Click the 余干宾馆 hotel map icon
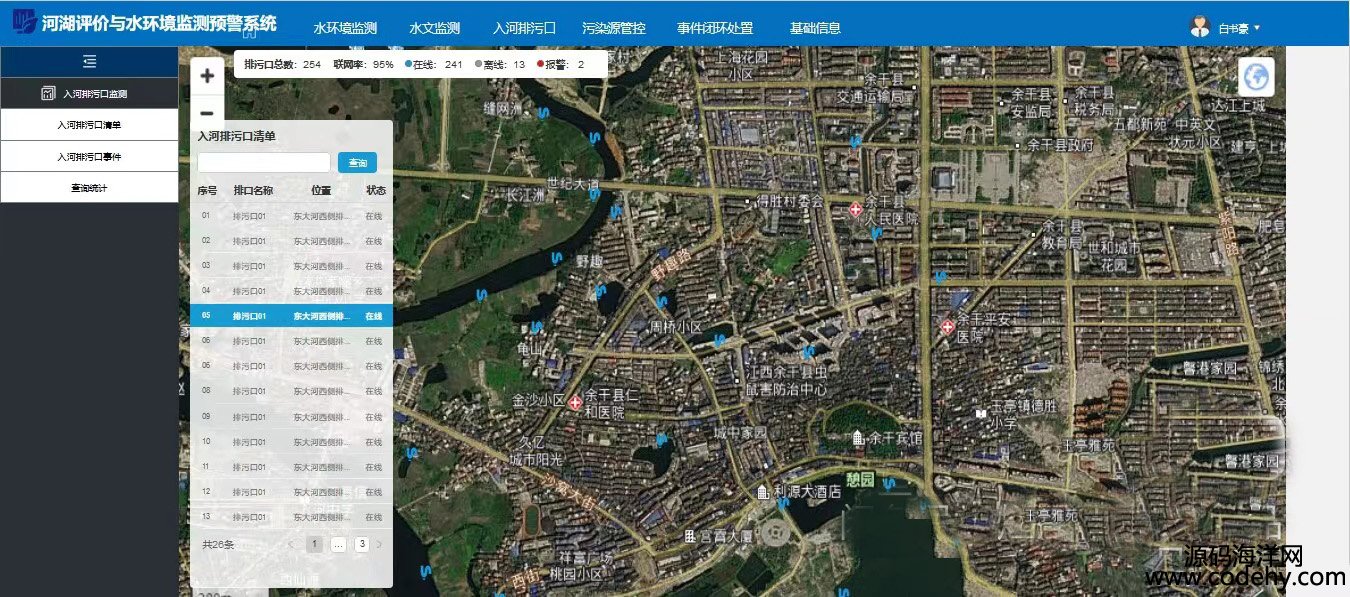Image resolution: width=1350 pixels, height=597 pixels. click(857, 438)
